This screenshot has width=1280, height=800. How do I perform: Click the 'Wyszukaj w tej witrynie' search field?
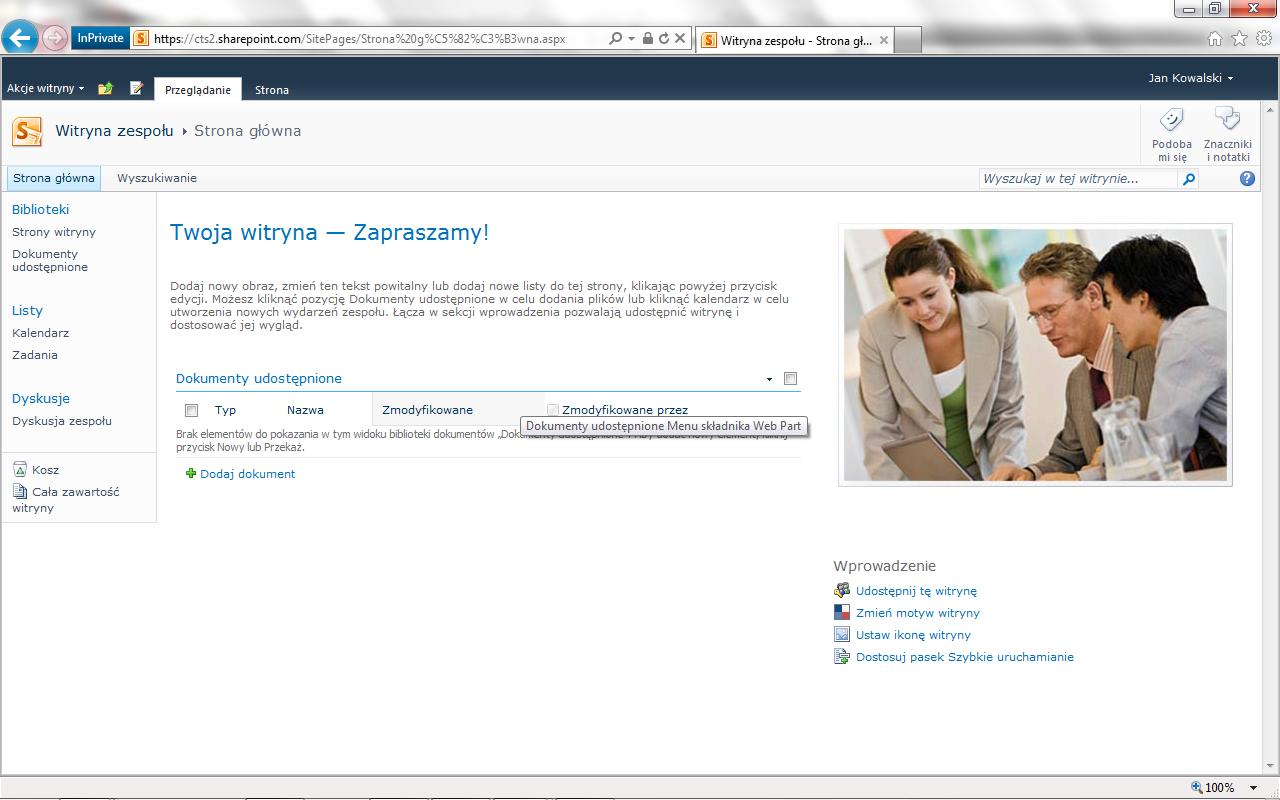click(1078, 179)
